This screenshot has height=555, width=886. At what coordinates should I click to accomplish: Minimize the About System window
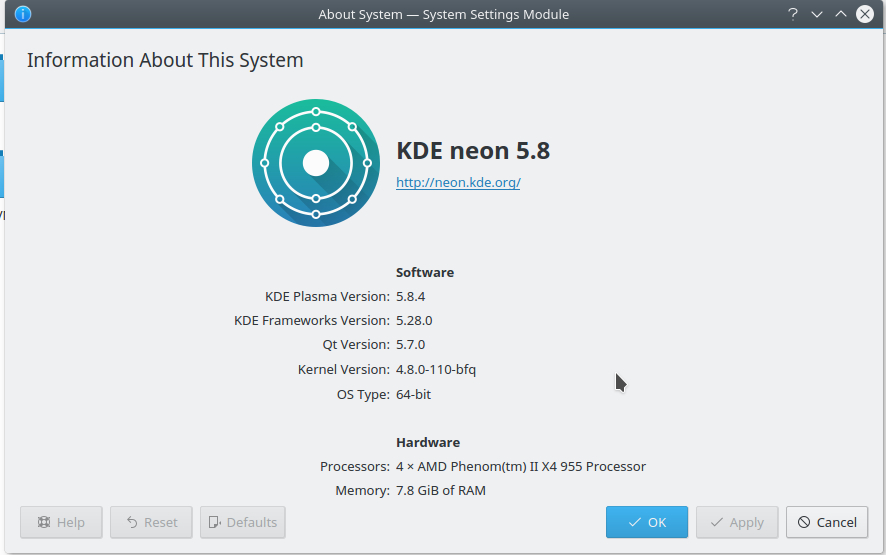tap(817, 14)
